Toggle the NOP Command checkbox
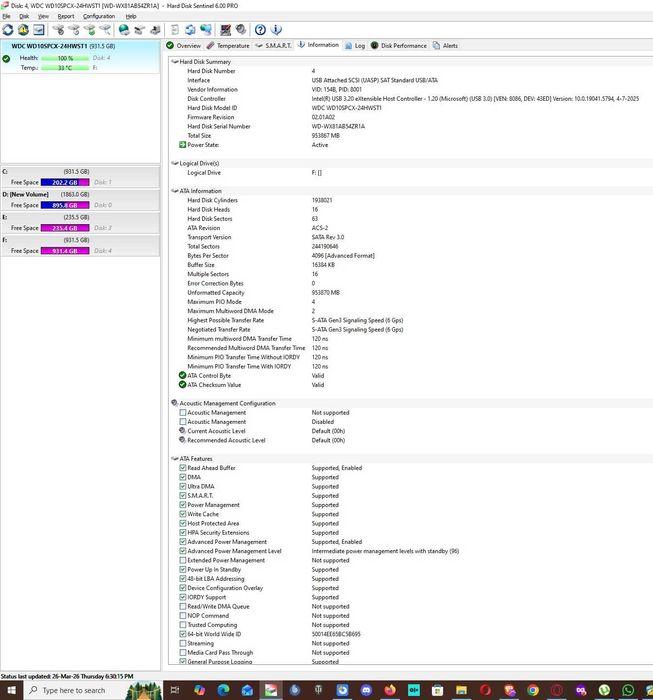Screen dimensions: 653x700 (183, 616)
